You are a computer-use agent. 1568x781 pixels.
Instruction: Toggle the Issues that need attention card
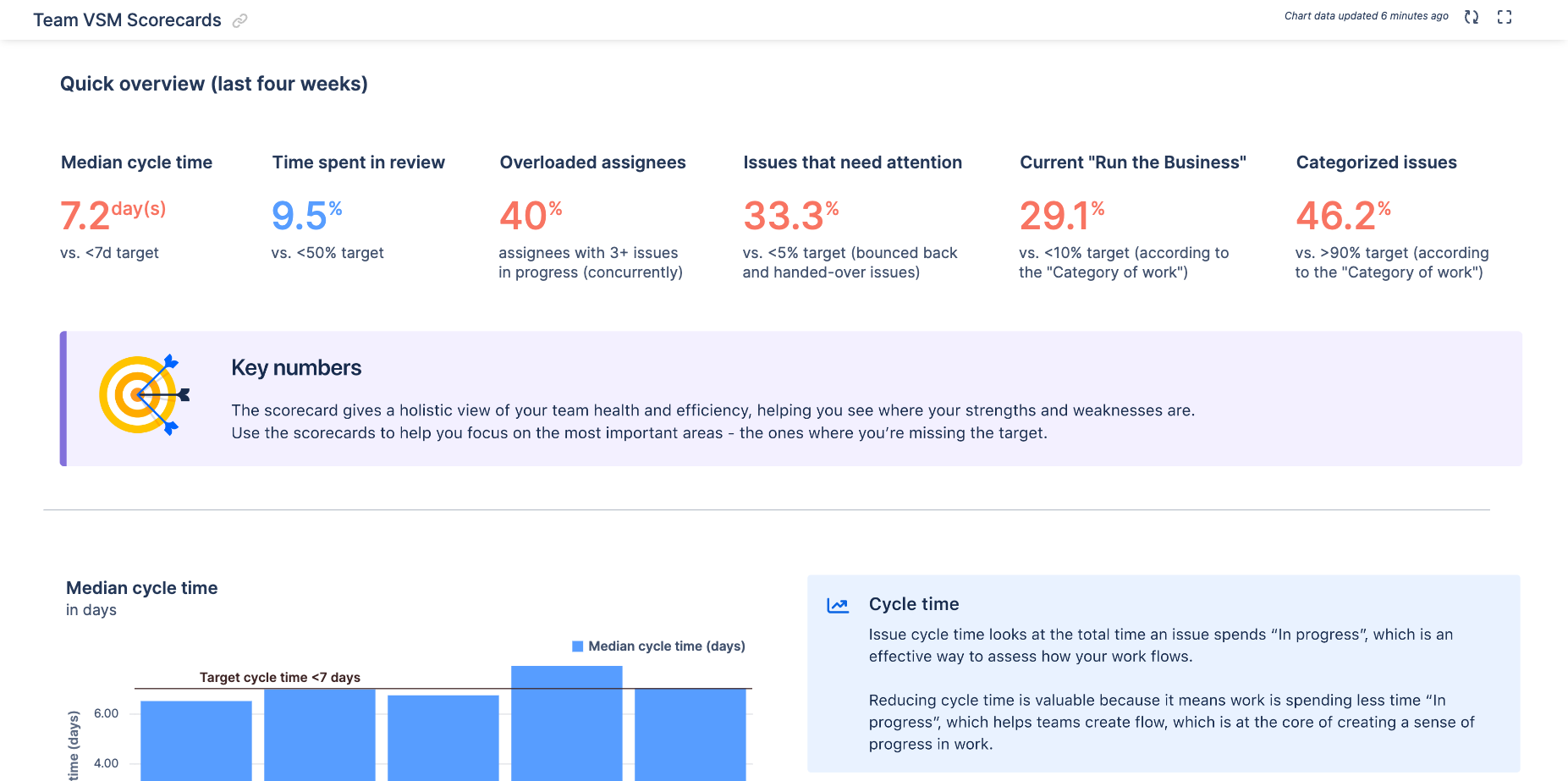[852, 162]
